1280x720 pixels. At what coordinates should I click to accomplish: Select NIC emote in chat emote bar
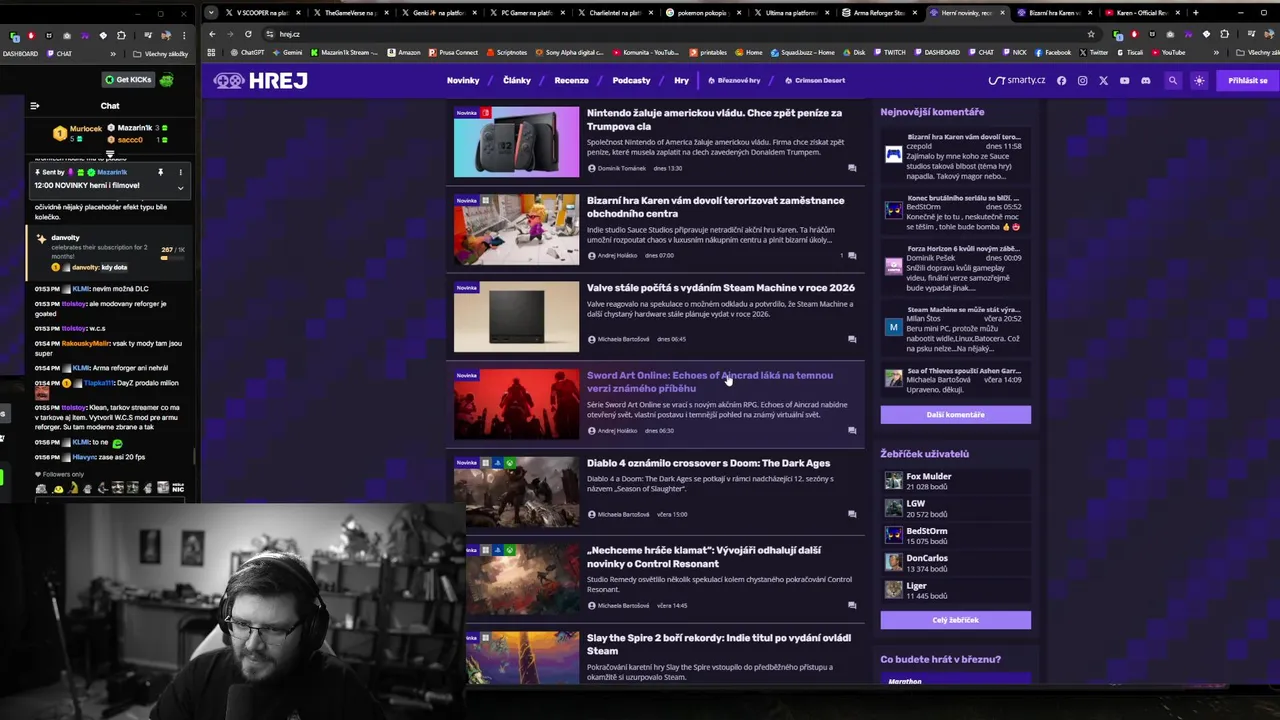pyautogui.click(x=178, y=488)
